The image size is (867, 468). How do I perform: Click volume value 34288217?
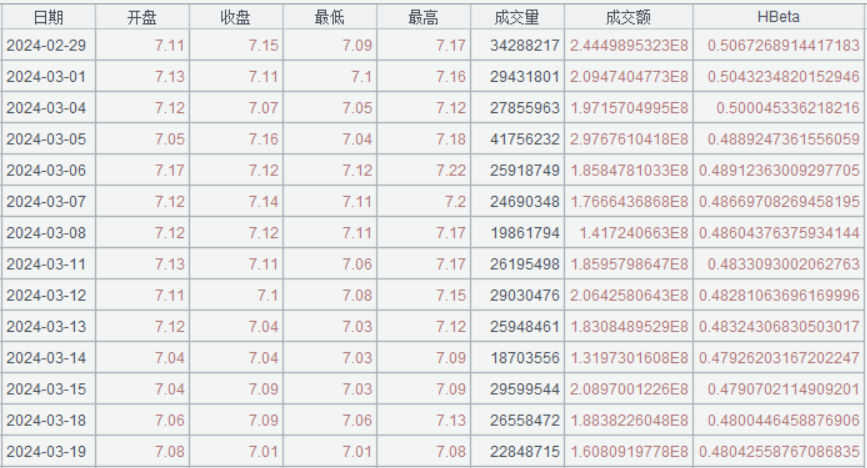click(x=525, y=45)
